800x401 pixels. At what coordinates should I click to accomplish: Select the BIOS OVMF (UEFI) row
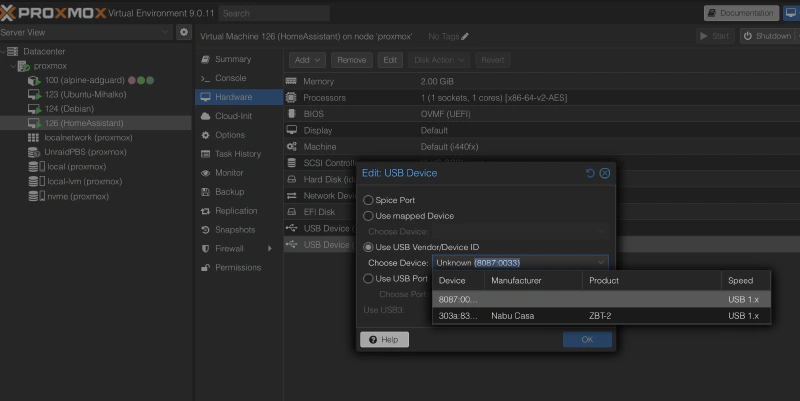click(542, 114)
